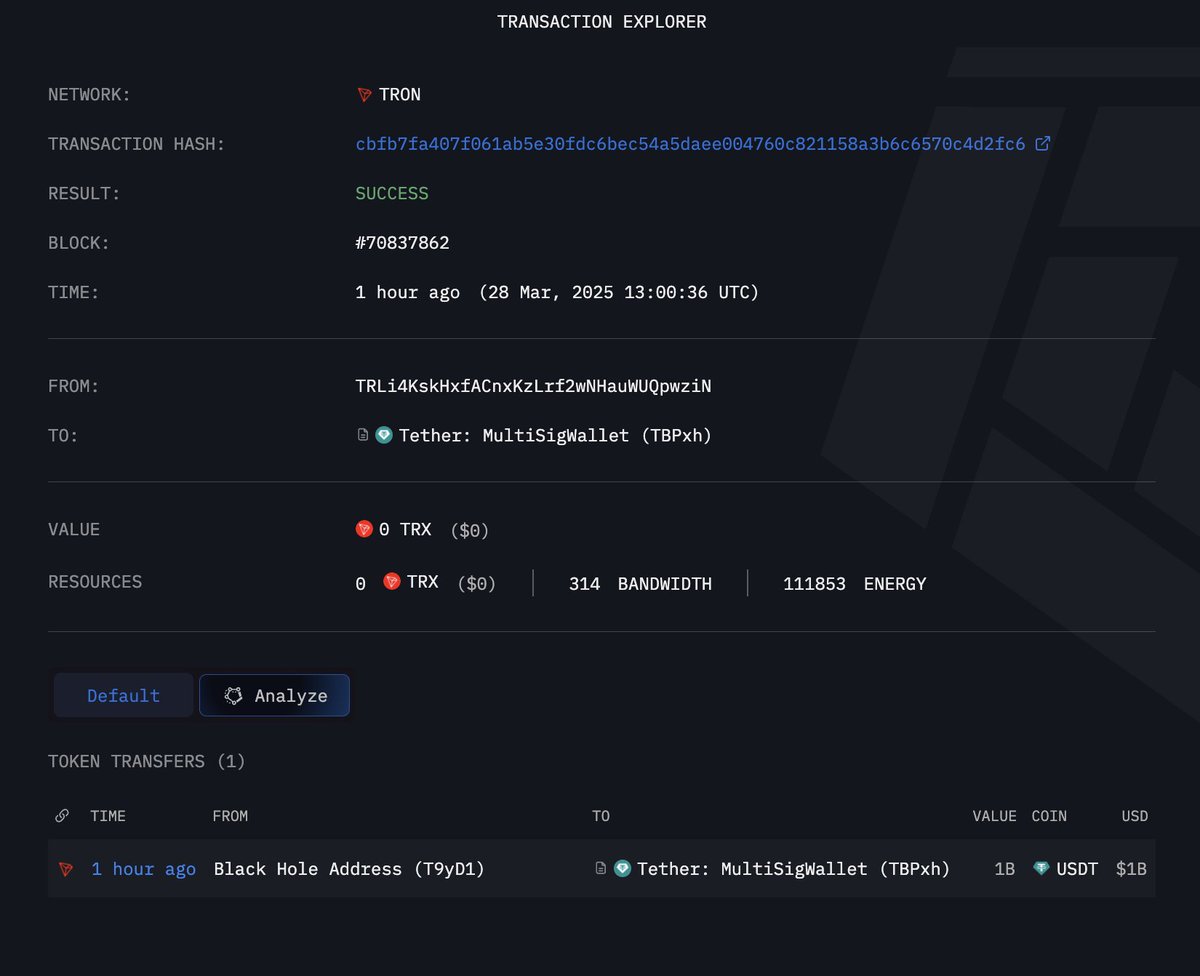The width and height of the screenshot is (1200, 976).
Task: Click the TRX coin icon next to 0 TRX value
Action: pos(364,529)
